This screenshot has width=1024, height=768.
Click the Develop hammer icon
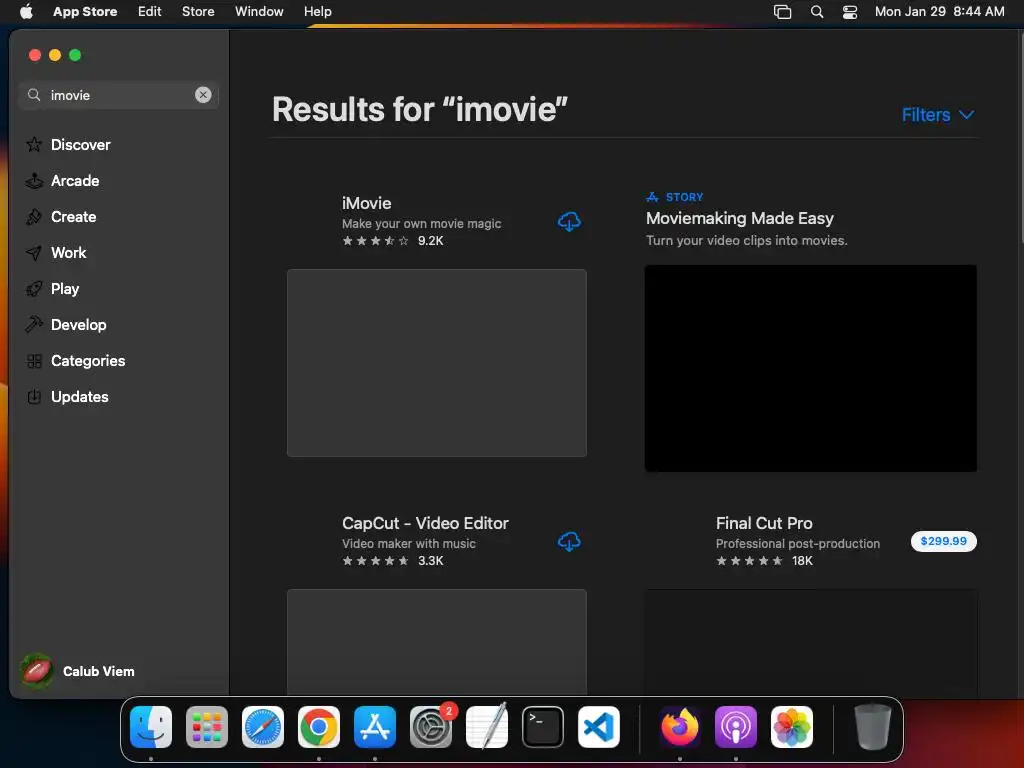click(34, 324)
